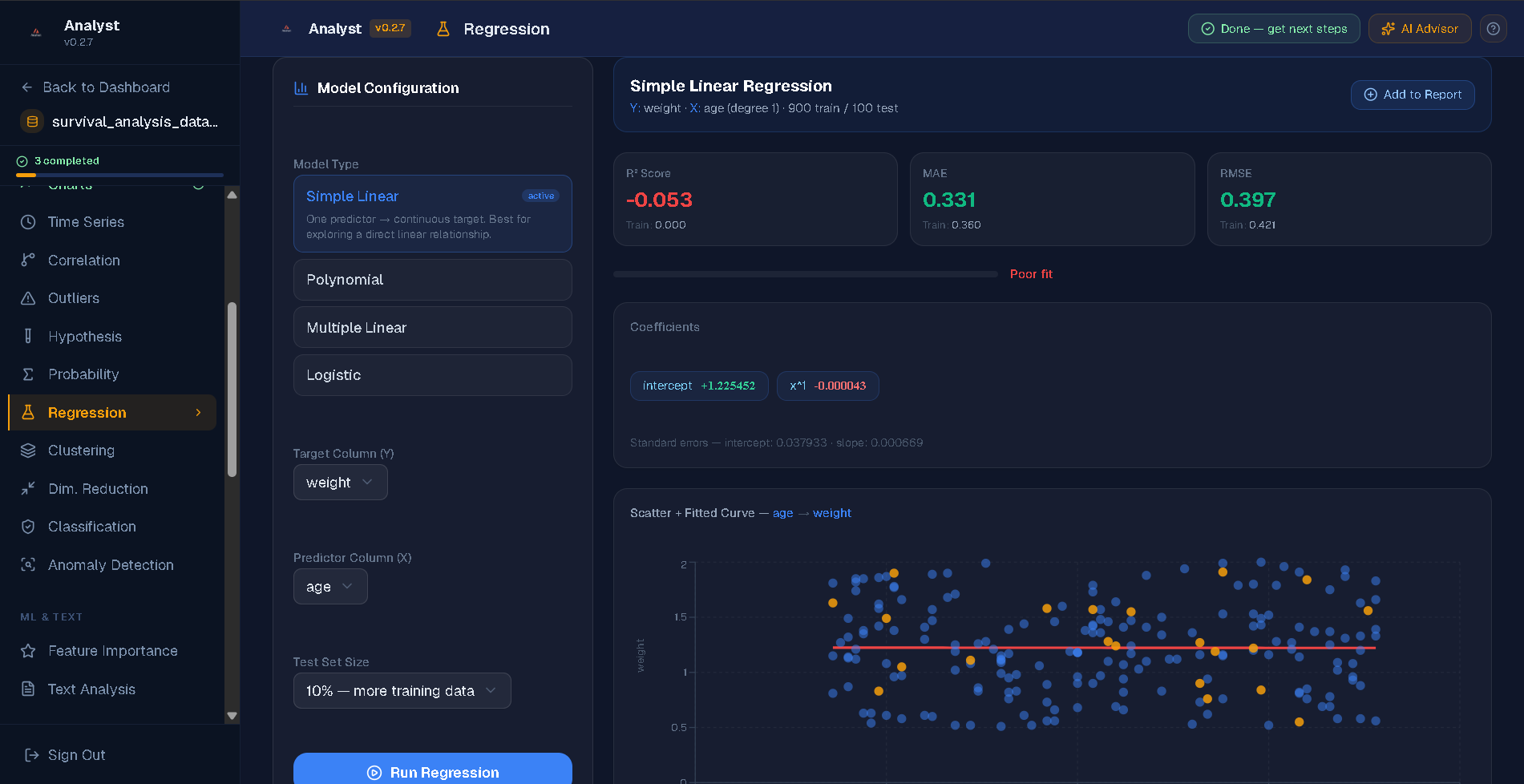Click the age link in scatter title
Image resolution: width=1524 pixels, height=784 pixels.
[782, 513]
